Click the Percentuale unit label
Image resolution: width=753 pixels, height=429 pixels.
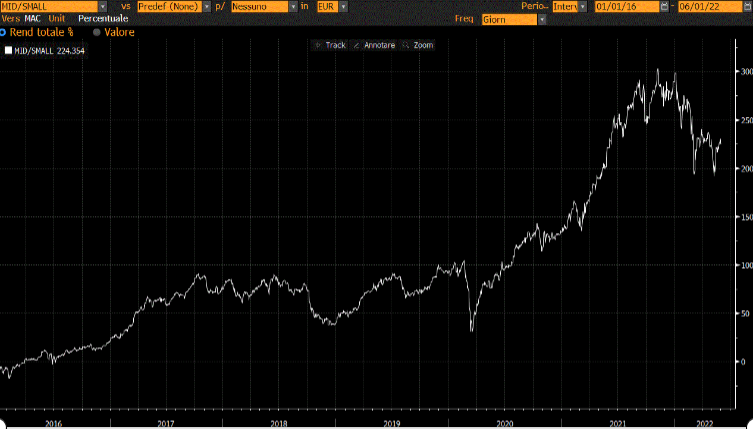(x=104, y=19)
